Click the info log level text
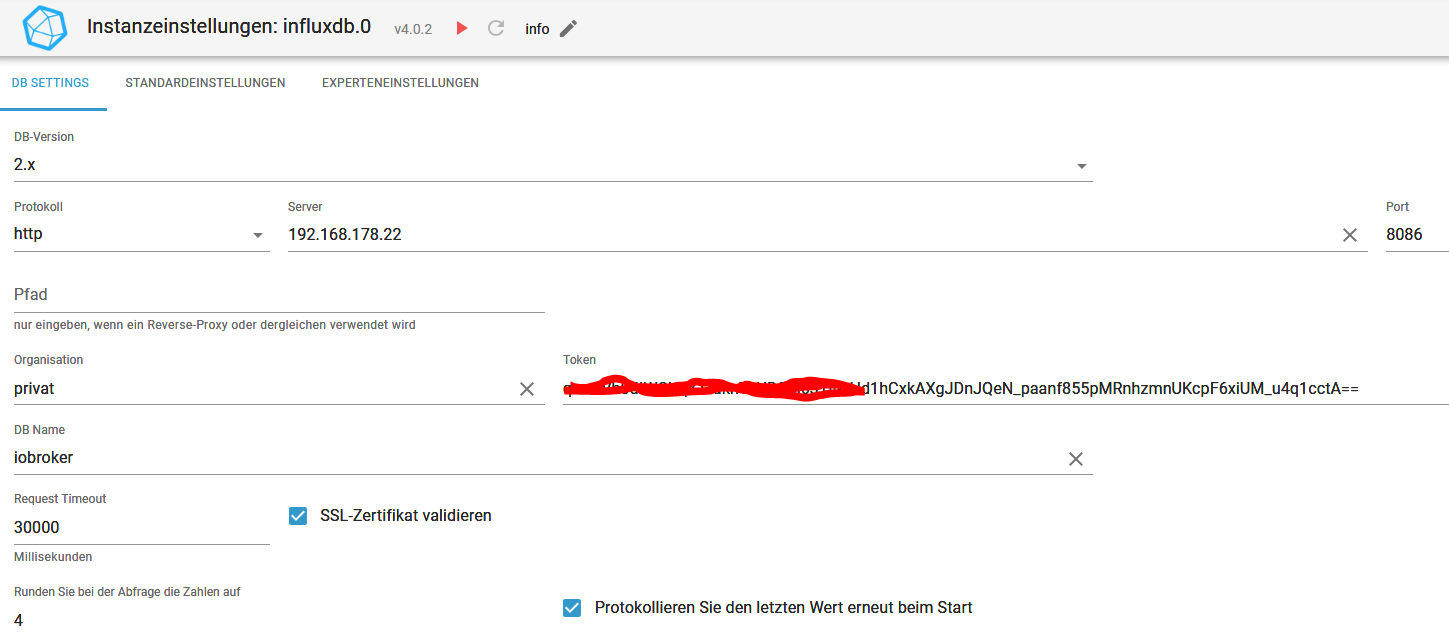The height and width of the screenshot is (637, 1449). [x=537, y=29]
